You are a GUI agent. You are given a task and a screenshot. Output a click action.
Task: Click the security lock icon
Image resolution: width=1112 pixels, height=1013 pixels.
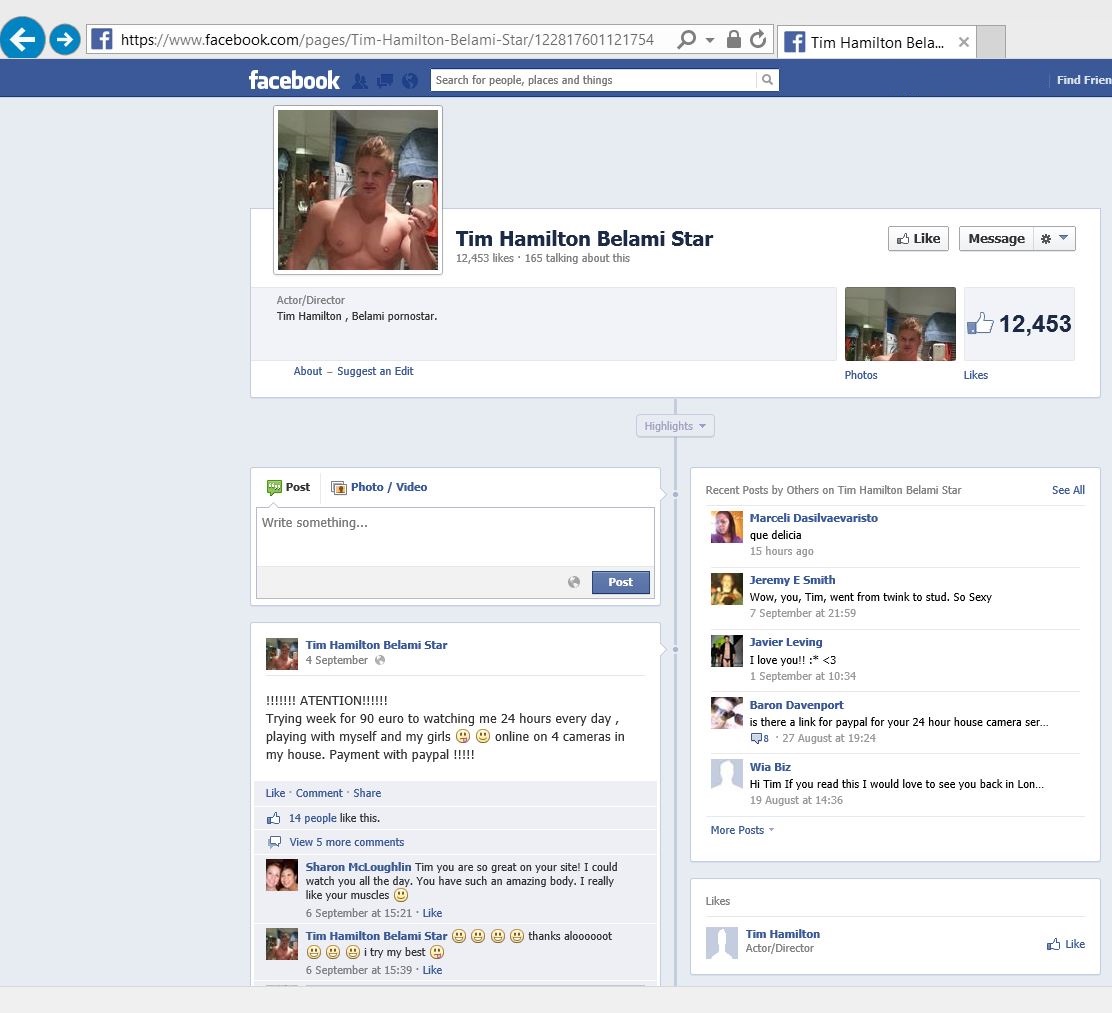click(733, 39)
